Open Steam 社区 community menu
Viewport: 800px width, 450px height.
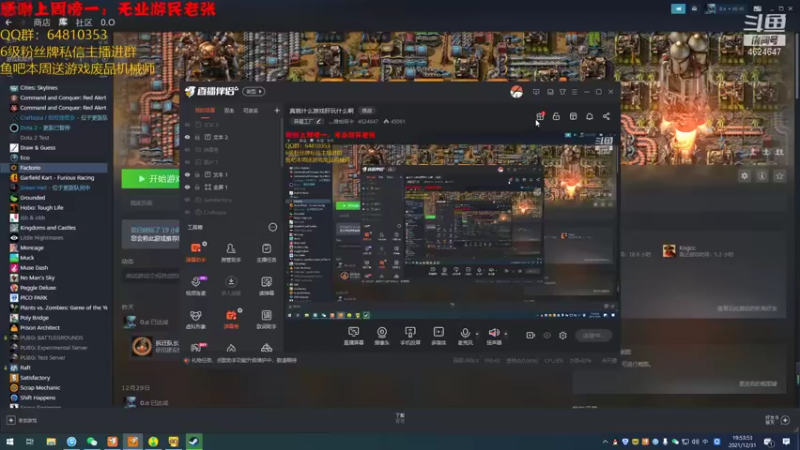tap(84, 22)
